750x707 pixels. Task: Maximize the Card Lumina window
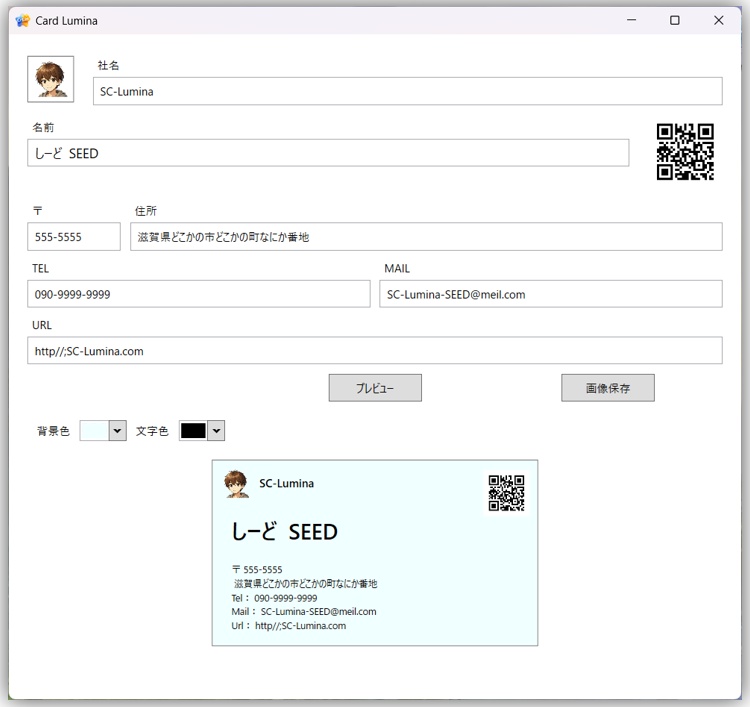click(x=674, y=20)
